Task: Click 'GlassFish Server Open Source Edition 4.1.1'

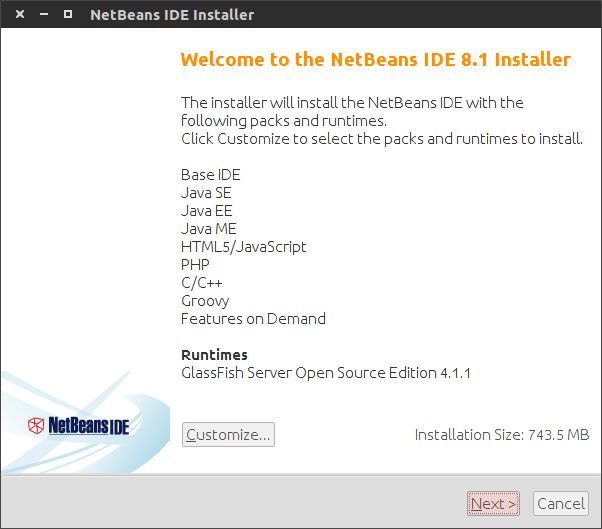Action: 326,373
